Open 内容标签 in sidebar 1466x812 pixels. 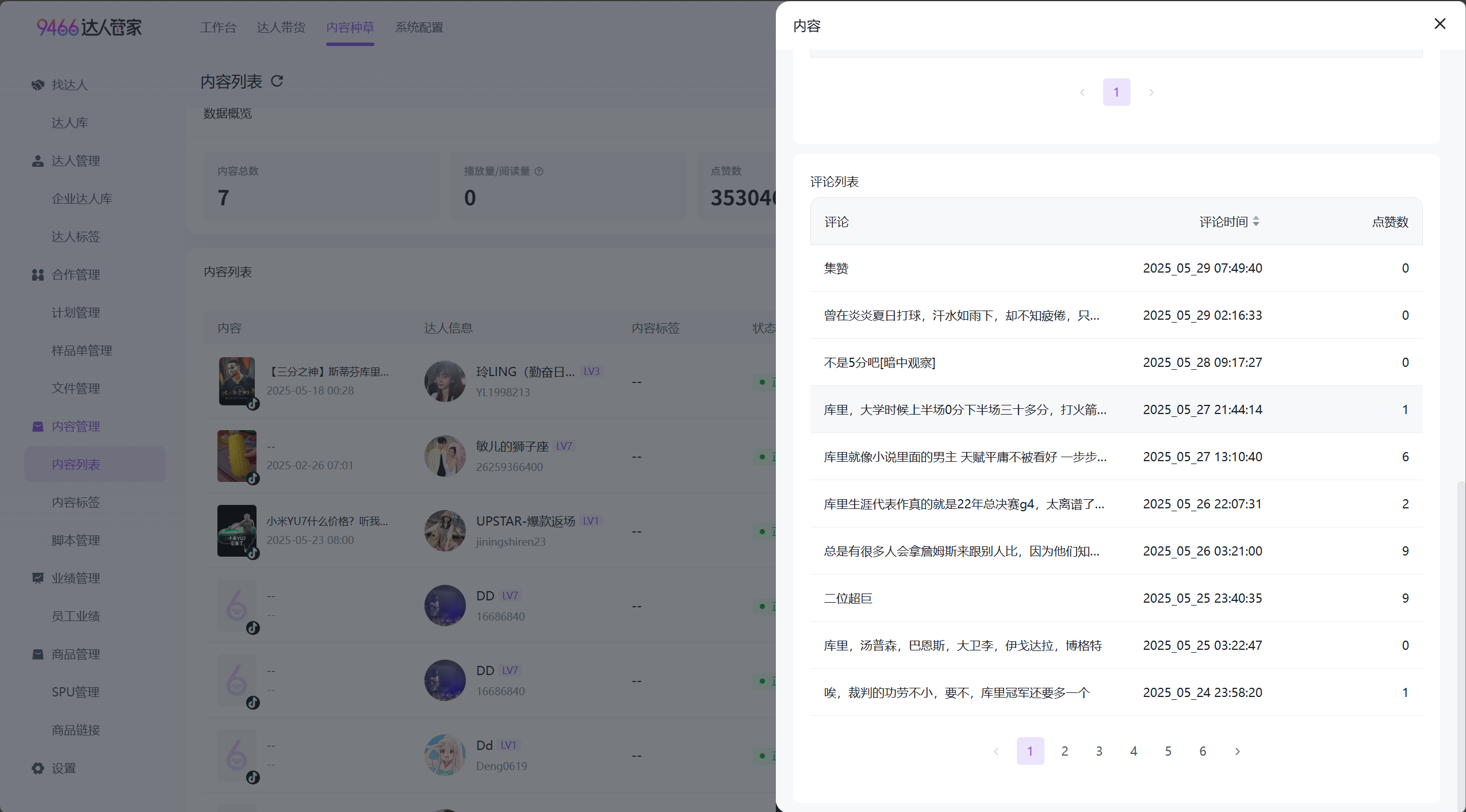[76, 503]
